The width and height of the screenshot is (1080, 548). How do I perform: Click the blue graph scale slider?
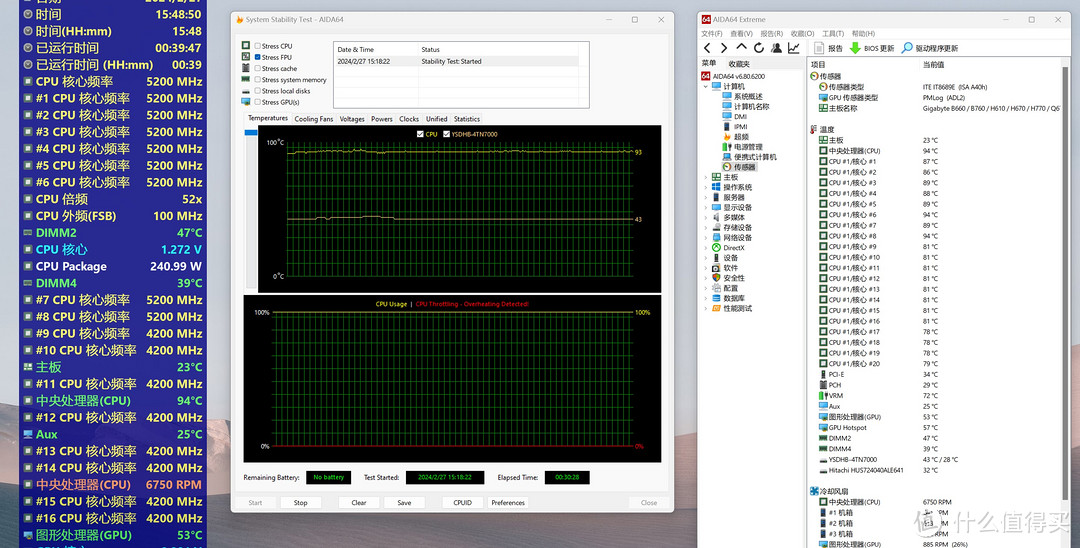[251, 132]
